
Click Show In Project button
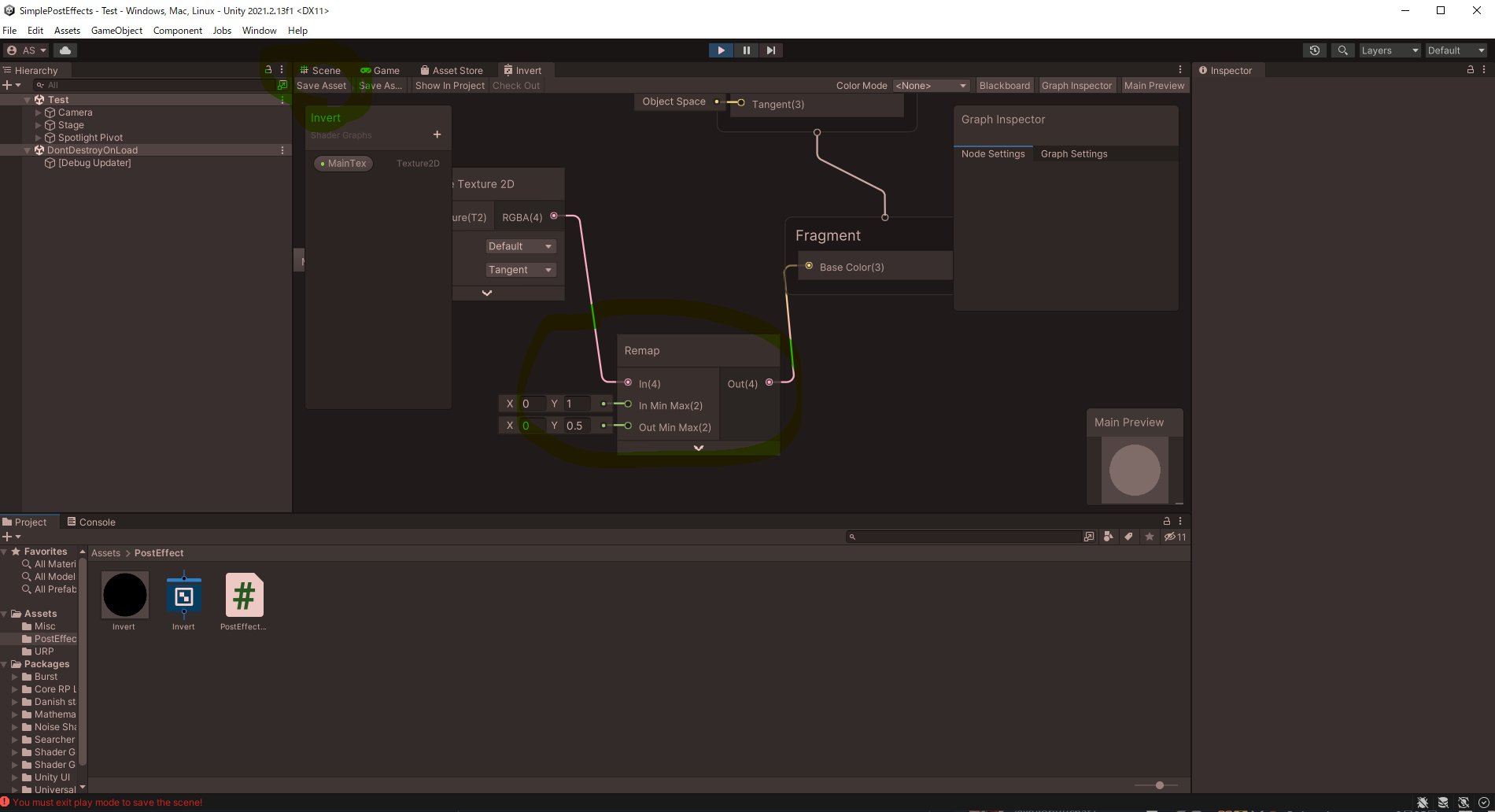[x=450, y=86]
